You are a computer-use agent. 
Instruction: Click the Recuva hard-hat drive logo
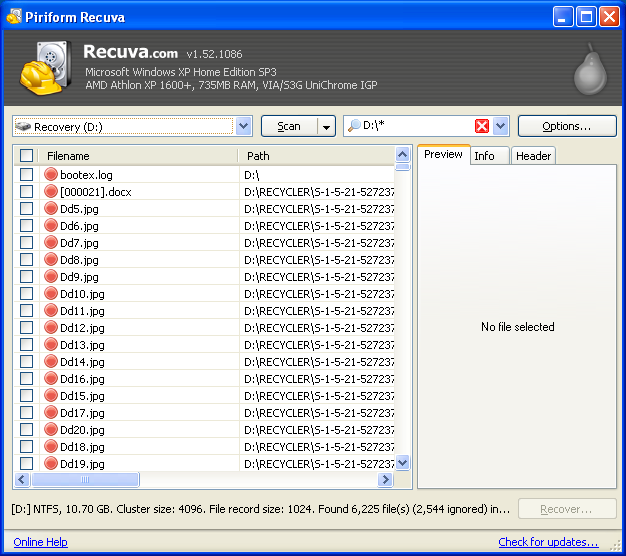[46, 67]
